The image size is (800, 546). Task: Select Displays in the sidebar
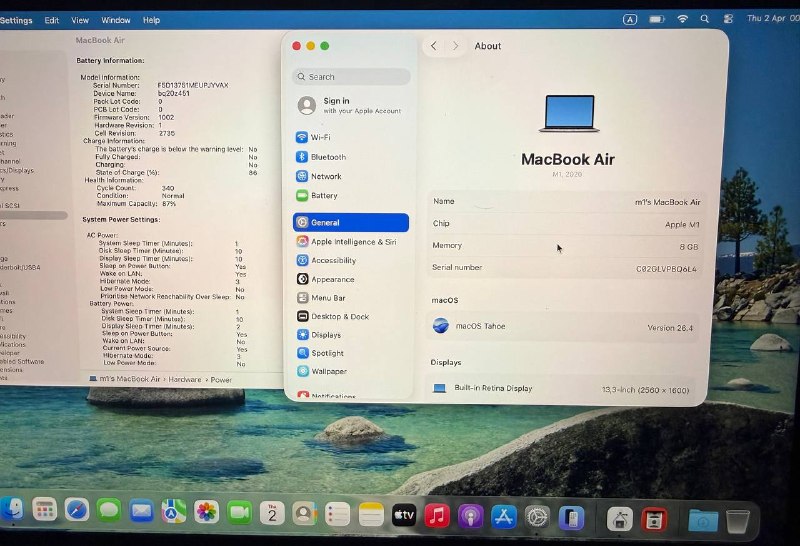coord(325,335)
